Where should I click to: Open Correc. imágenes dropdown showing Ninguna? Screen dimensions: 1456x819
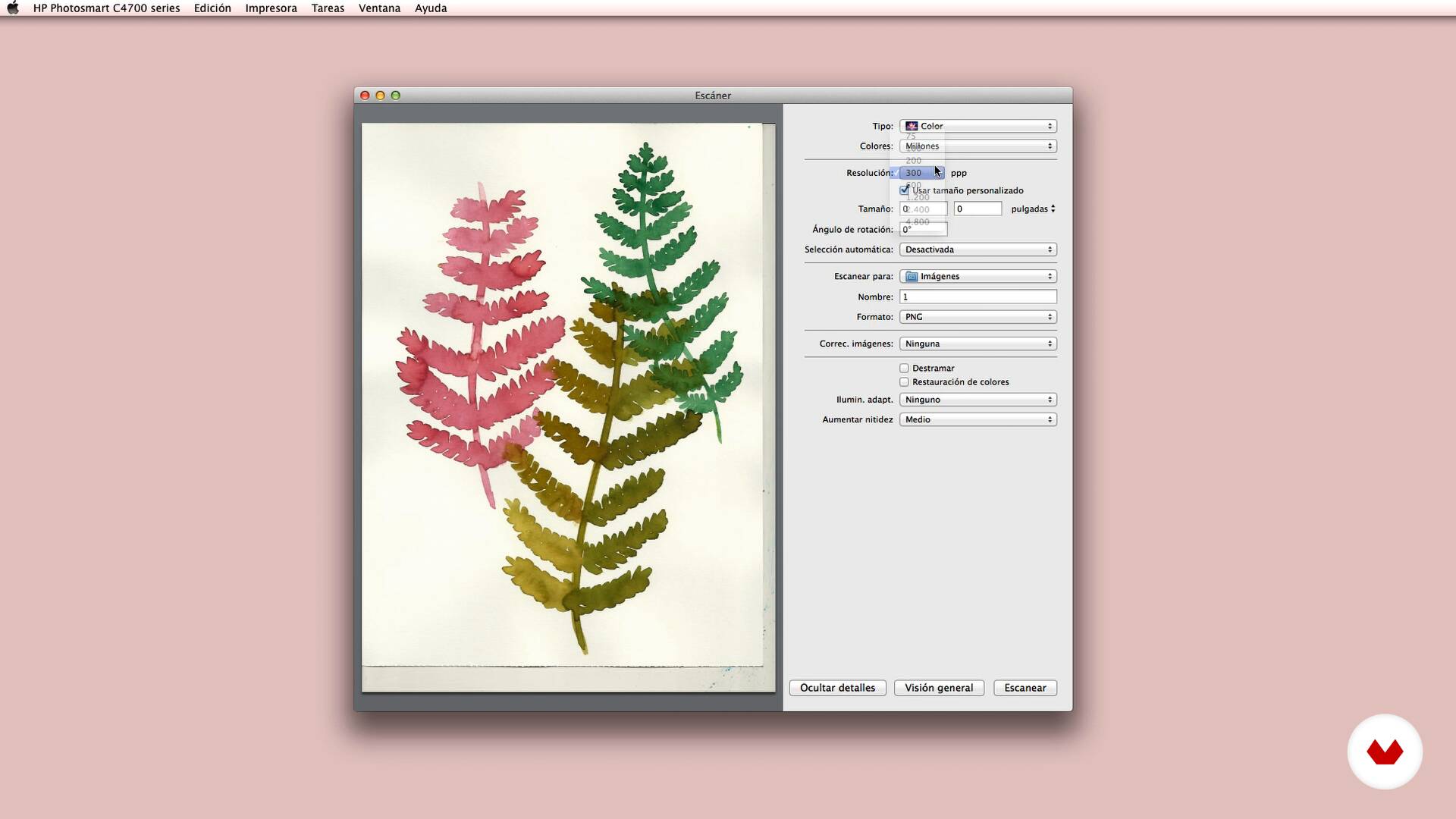tap(977, 344)
